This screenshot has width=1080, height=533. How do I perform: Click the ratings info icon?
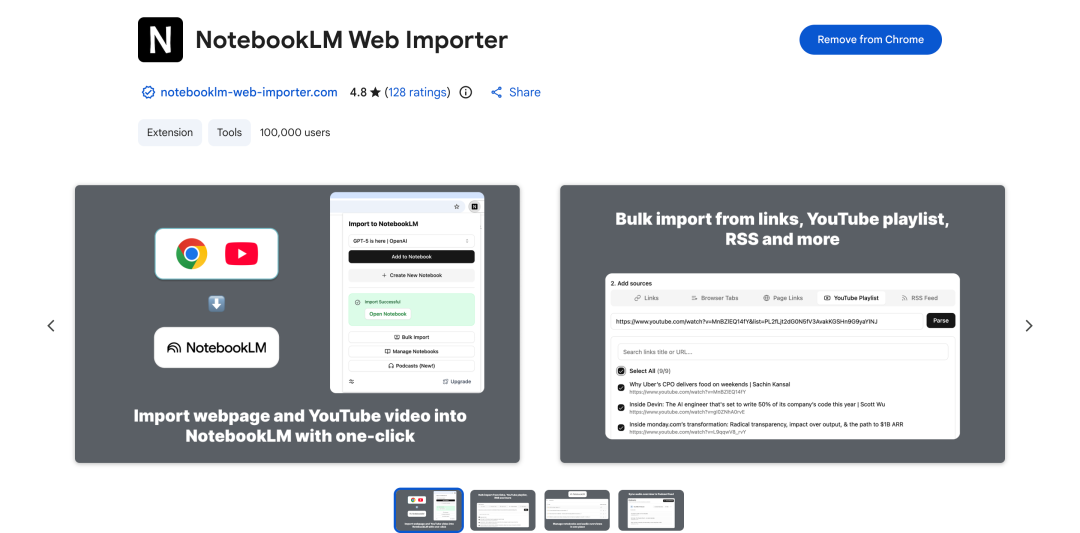[x=466, y=92]
